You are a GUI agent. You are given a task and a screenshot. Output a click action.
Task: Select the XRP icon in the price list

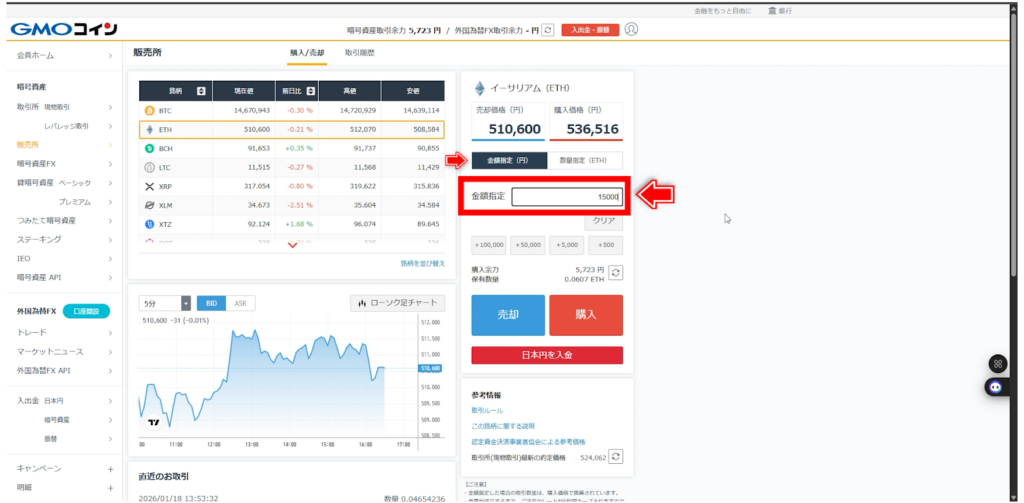[x=150, y=186]
